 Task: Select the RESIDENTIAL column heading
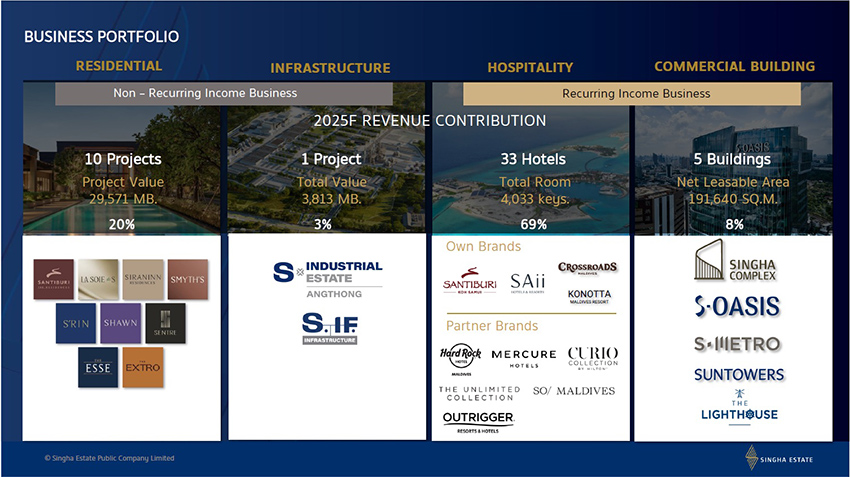[x=118, y=66]
